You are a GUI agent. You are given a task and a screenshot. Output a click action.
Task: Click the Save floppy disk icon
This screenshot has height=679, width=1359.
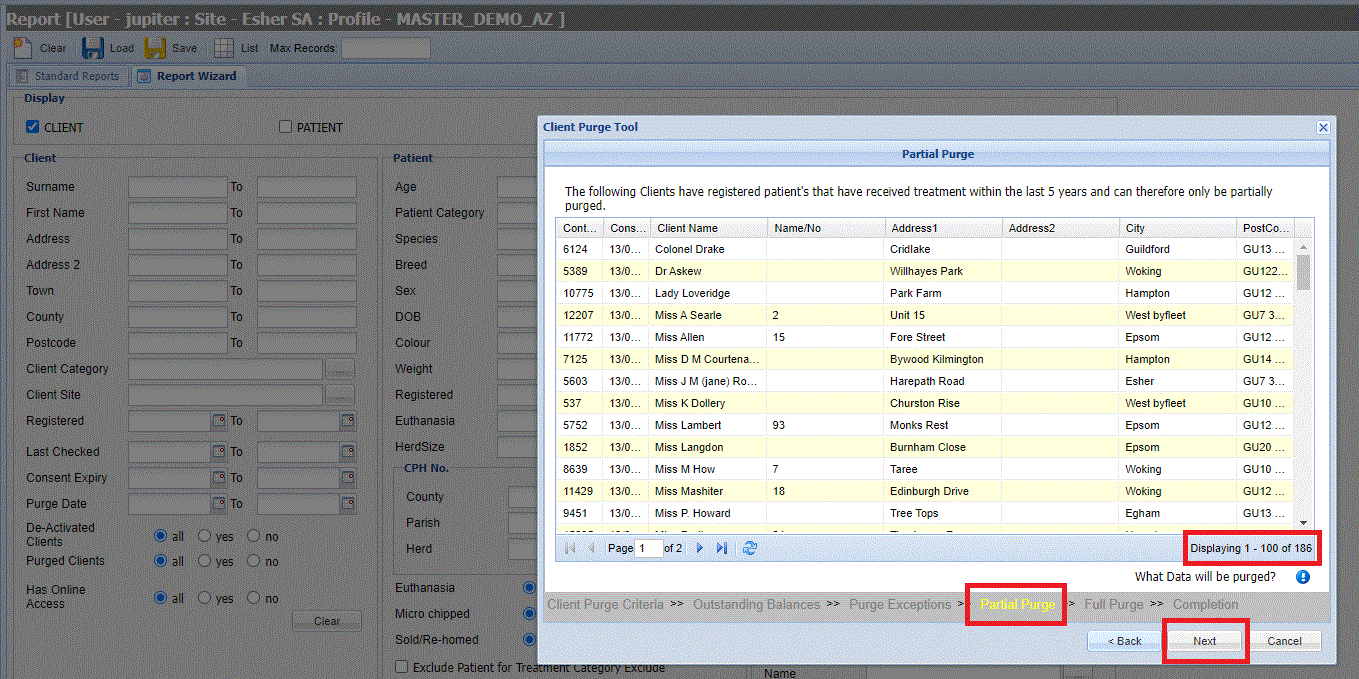155,48
